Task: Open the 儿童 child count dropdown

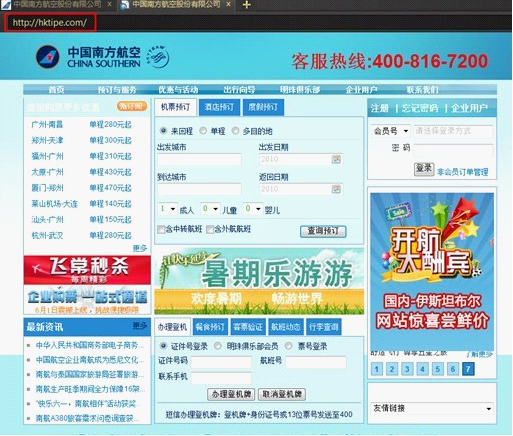Action: coord(210,209)
